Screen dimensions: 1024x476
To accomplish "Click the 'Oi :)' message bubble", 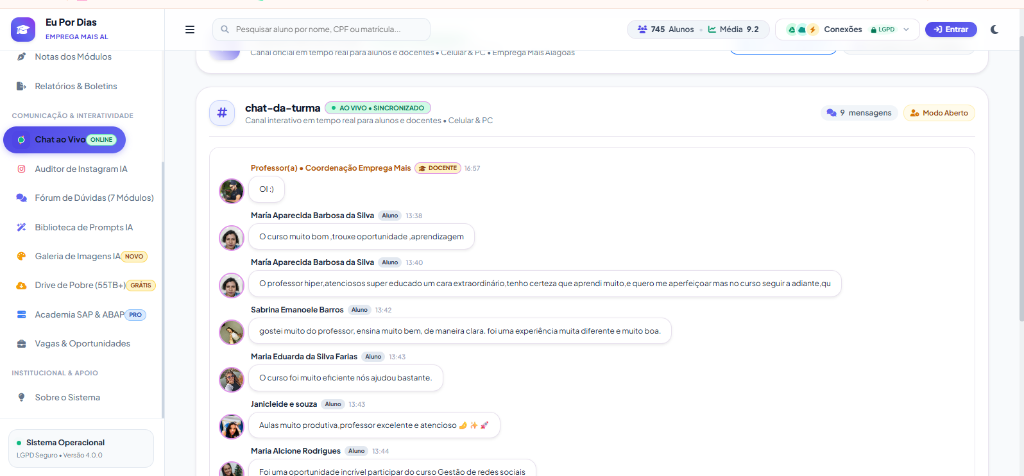I will click(266, 189).
